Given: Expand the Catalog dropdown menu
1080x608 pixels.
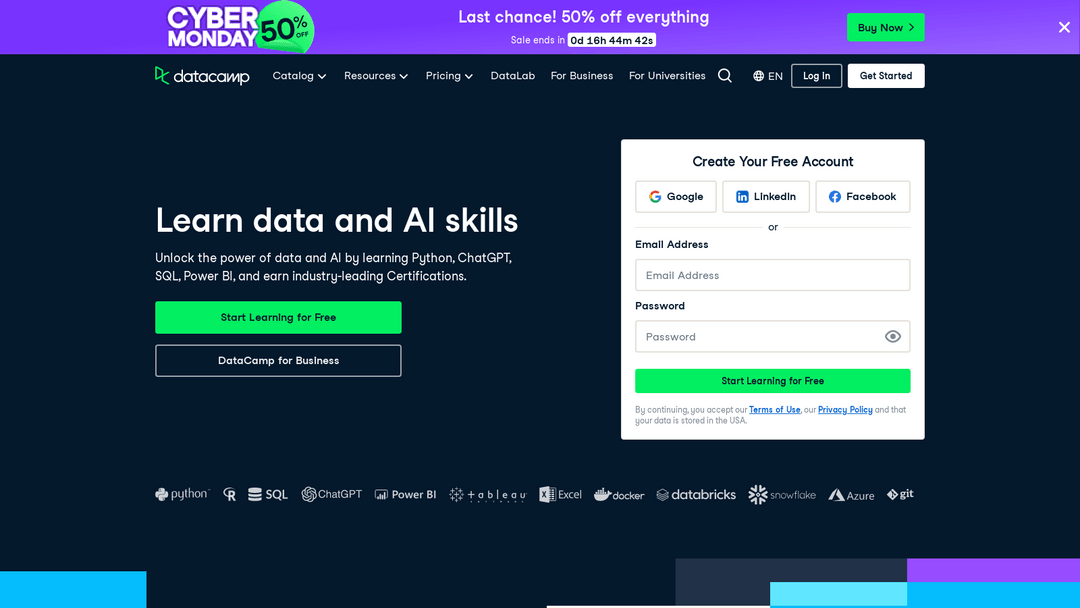Looking at the screenshot, I should pos(299,76).
